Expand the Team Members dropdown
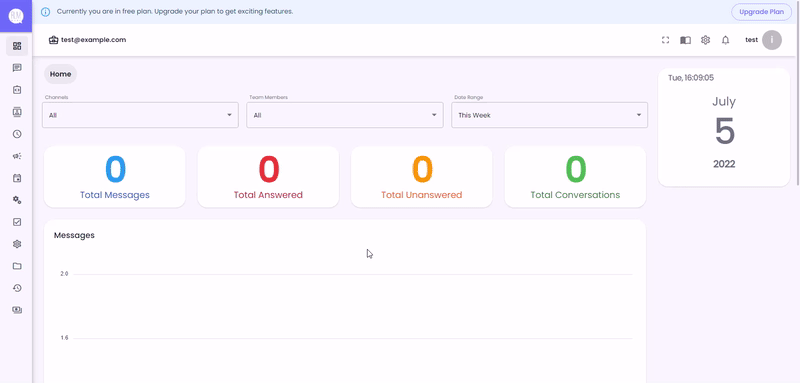Image resolution: width=800 pixels, height=383 pixels. pos(345,115)
